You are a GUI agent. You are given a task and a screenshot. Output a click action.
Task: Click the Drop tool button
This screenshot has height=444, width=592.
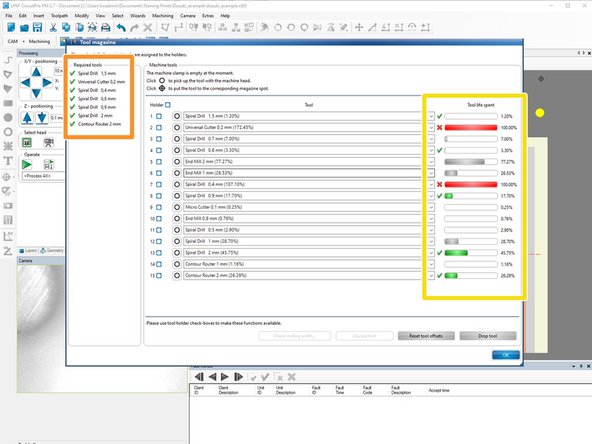pyautogui.click(x=488, y=336)
